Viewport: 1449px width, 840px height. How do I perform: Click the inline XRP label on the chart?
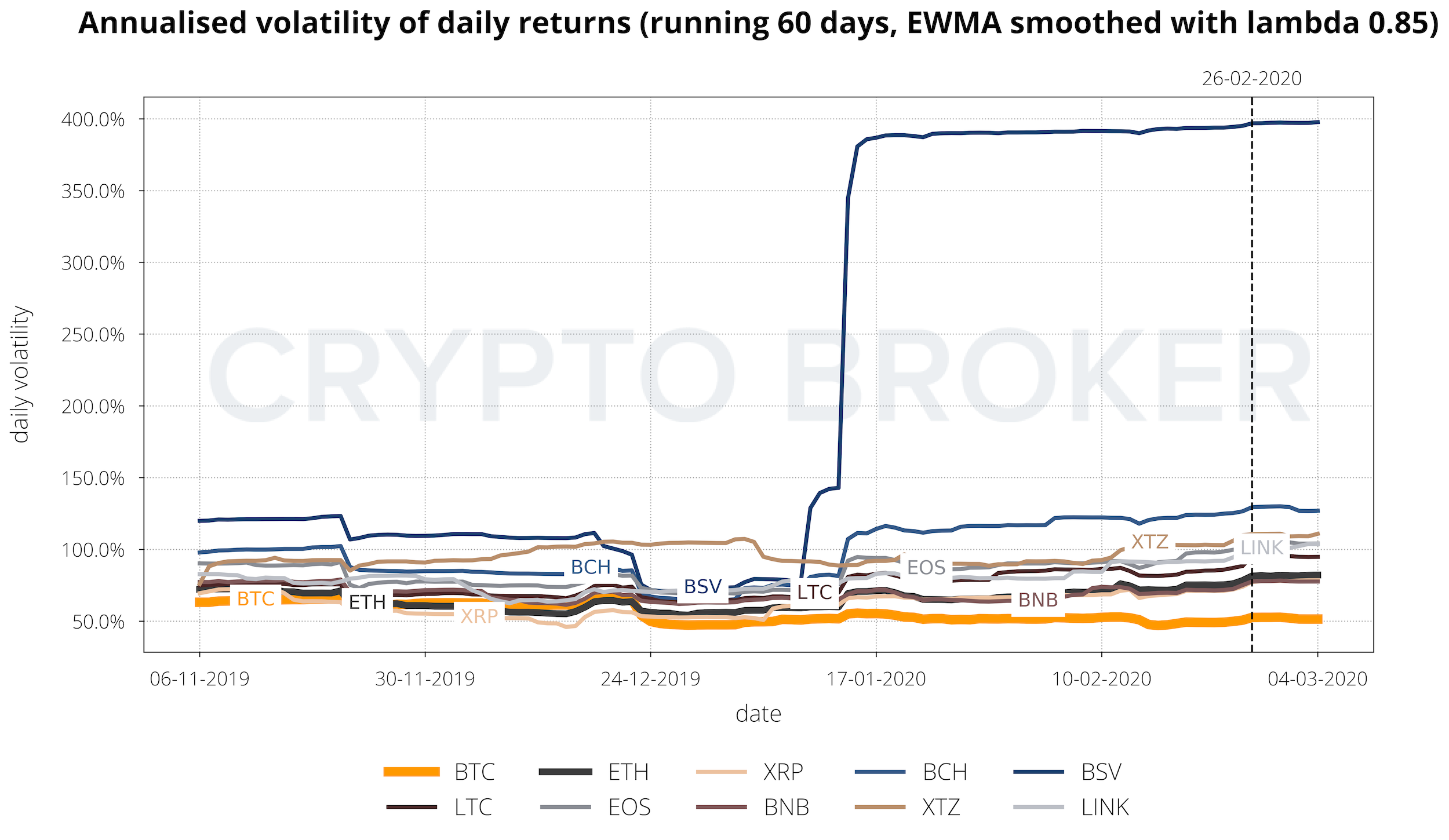coord(479,616)
